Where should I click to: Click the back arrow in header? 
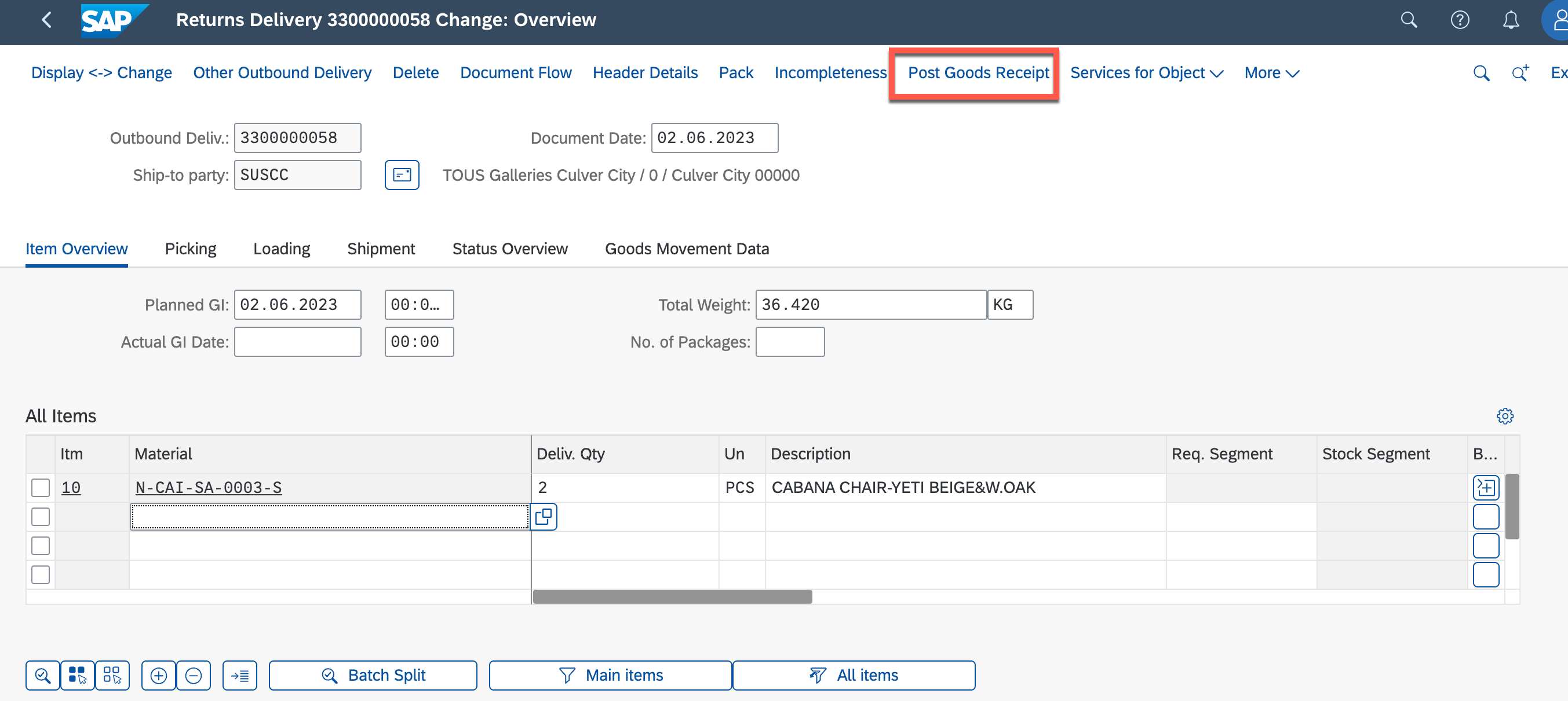(x=46, y=20)
